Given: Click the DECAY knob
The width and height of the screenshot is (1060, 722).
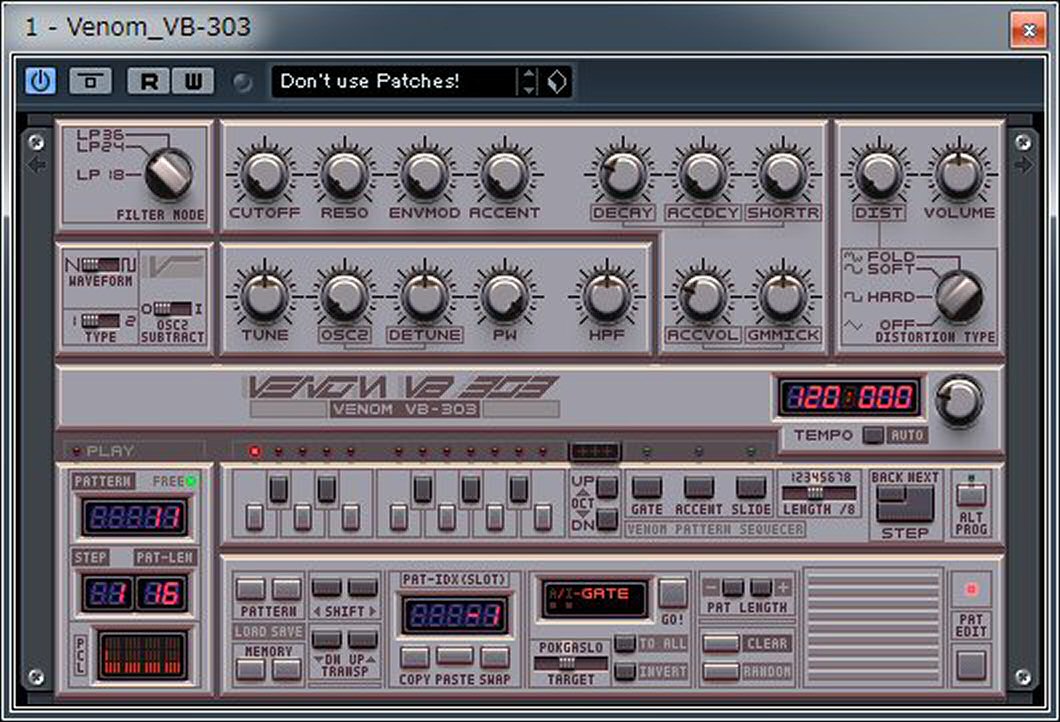Looking at the screenshot, I should pos(623,174).
